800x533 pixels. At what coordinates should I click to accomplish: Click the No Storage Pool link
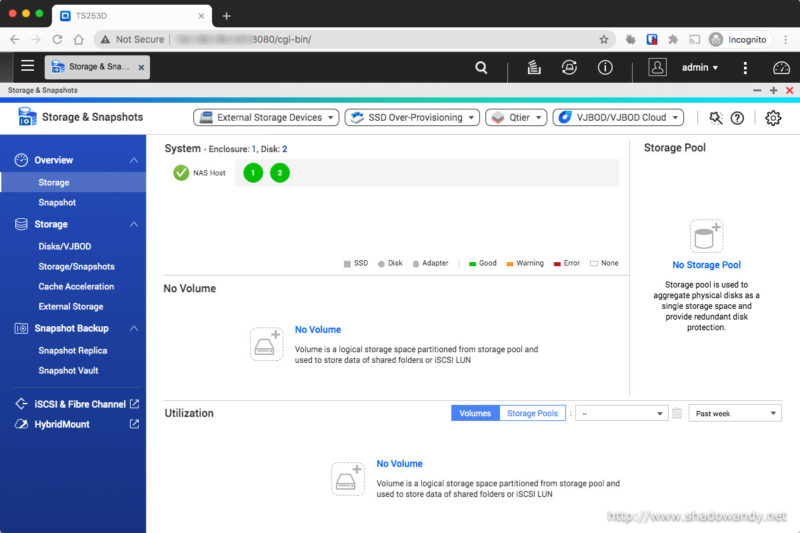pyautogui.click(x=706, y=265)
